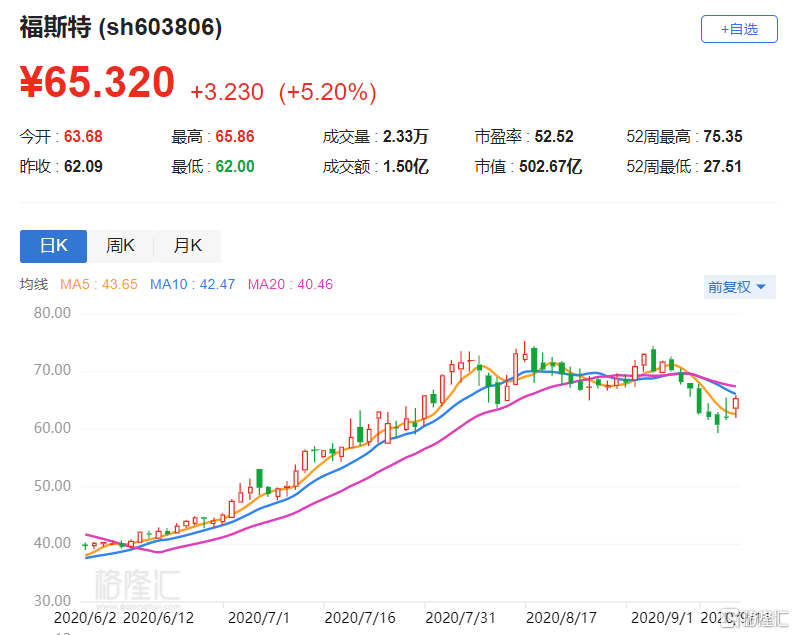The width and height of the screenshot is (795, 635).
Task: Click the 60.00 y-axis label
Action: tap(52, 428)
